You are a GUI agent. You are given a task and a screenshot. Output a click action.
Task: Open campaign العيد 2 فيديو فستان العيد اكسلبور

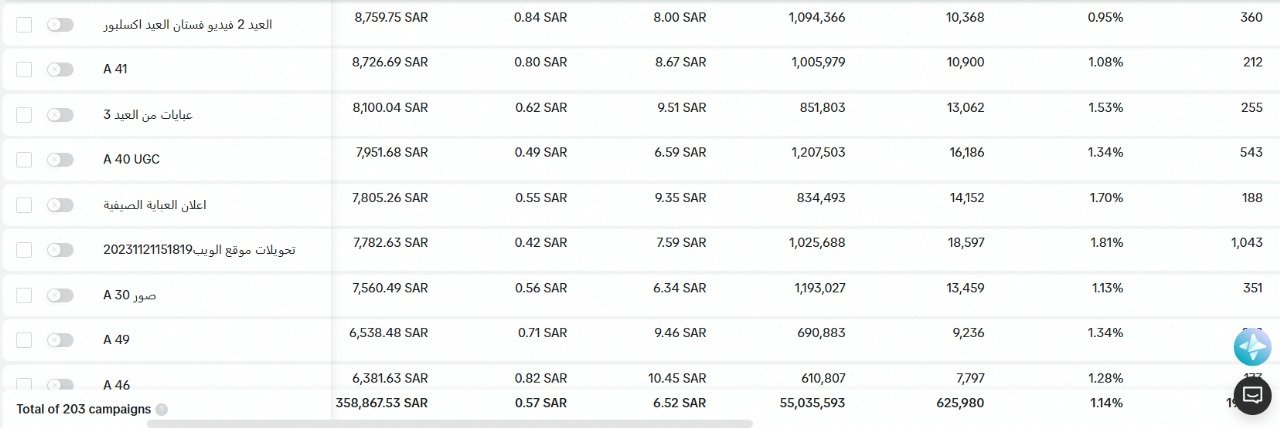click(187, 25)
